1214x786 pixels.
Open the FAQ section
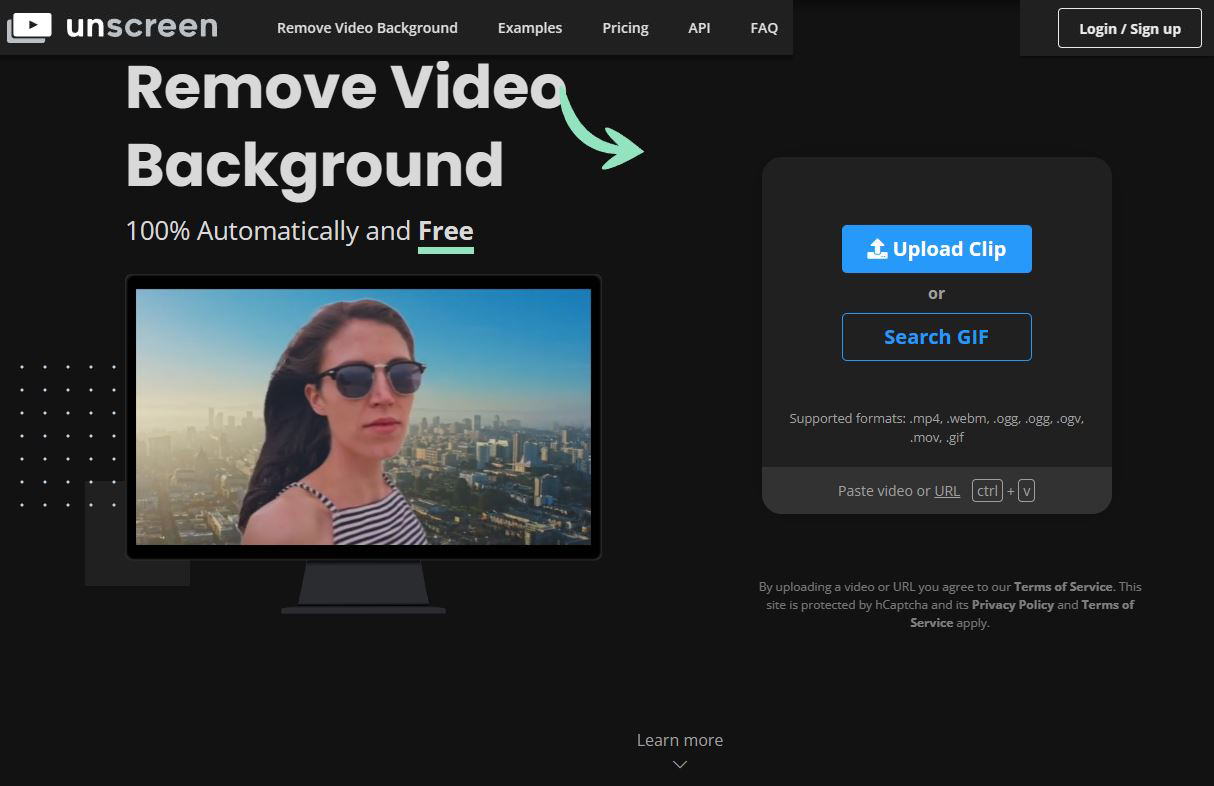764,28
